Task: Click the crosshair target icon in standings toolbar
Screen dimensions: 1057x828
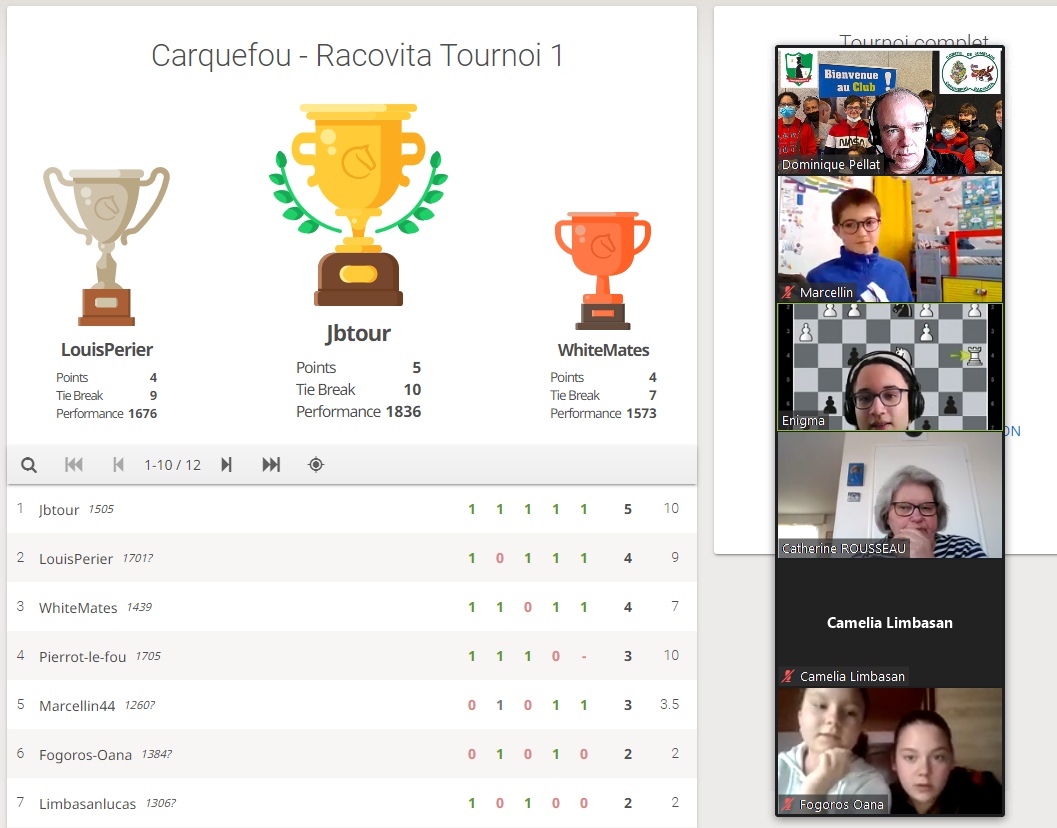Action: point(316,465)
